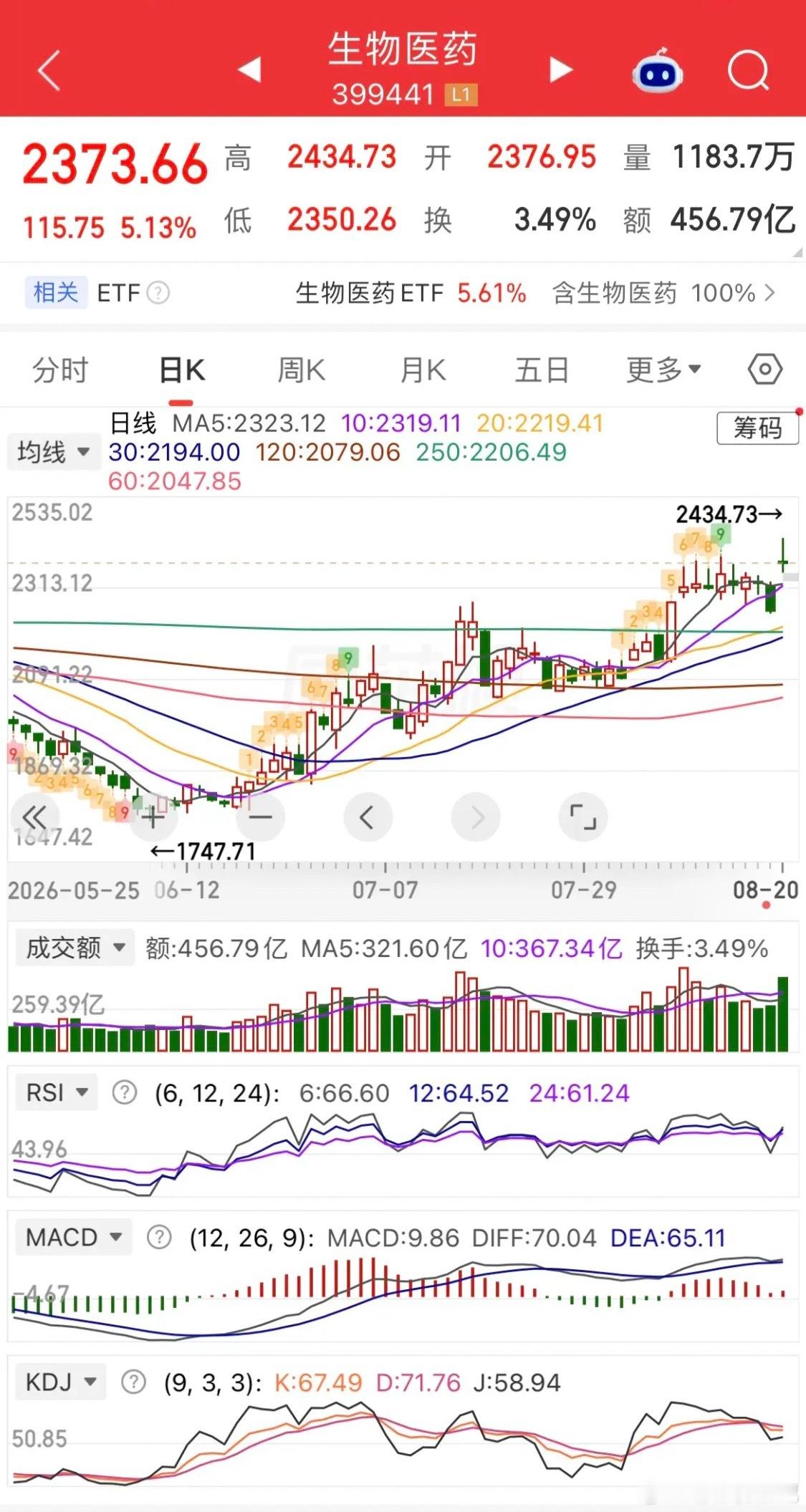The image size is (806, 1512).
Task: Open search with magnifier icon
Action: tap(749, 71)
